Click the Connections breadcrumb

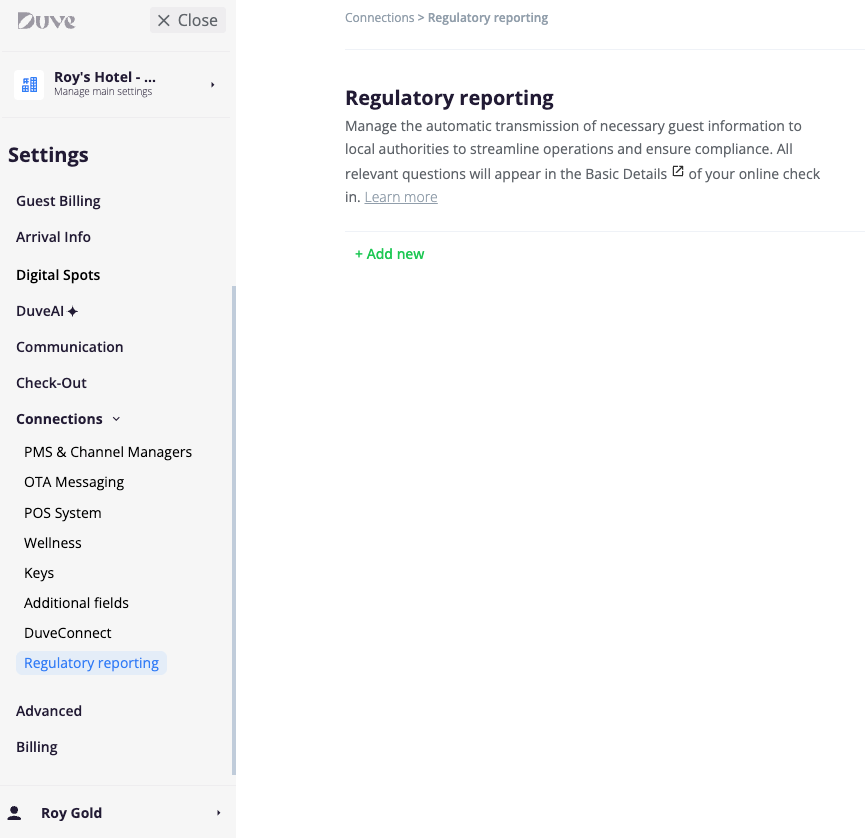pos(379,18)
